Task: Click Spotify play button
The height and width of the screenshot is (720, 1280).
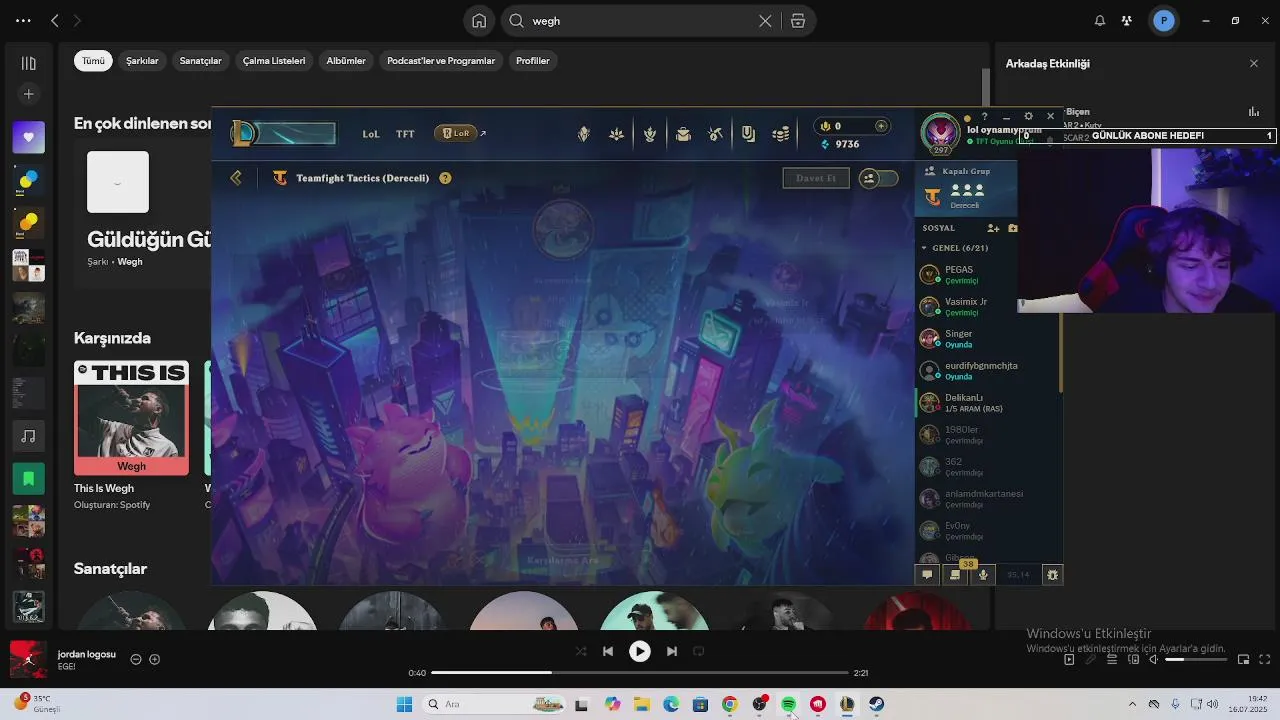Action: (639, 651)
